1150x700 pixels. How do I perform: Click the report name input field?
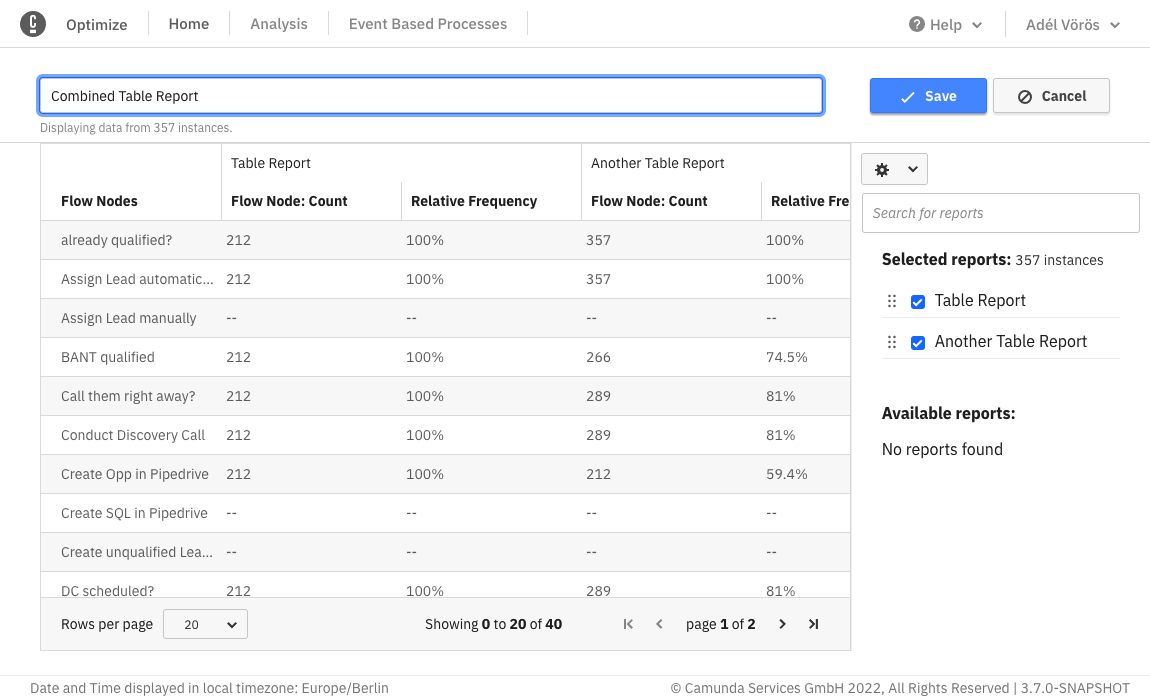[431, 96]
